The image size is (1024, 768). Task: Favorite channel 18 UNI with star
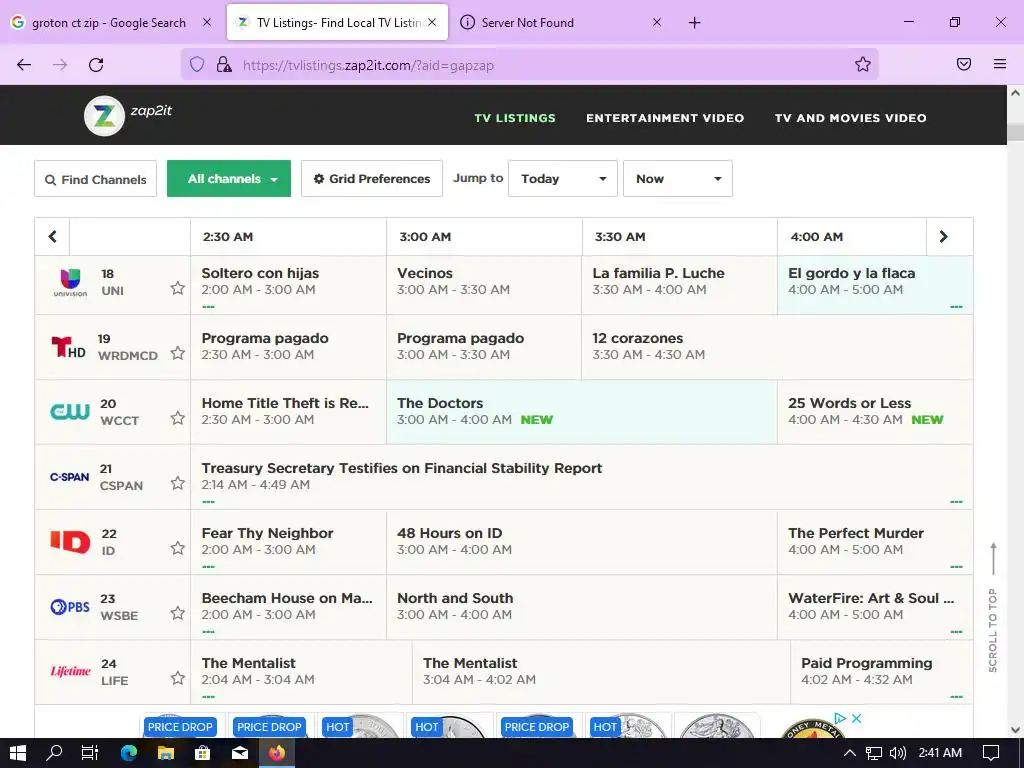click(x=178, y=288)
